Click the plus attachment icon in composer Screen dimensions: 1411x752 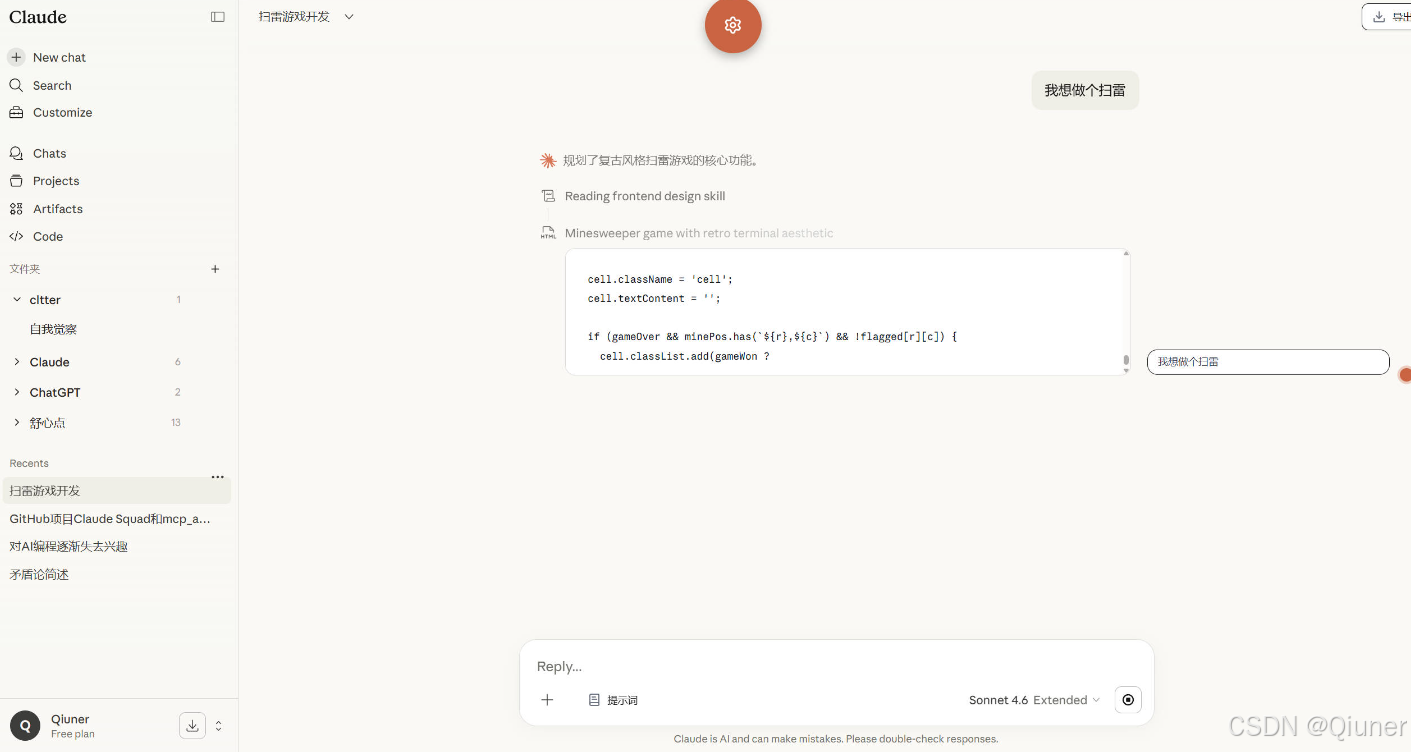(x=547, y=700)
